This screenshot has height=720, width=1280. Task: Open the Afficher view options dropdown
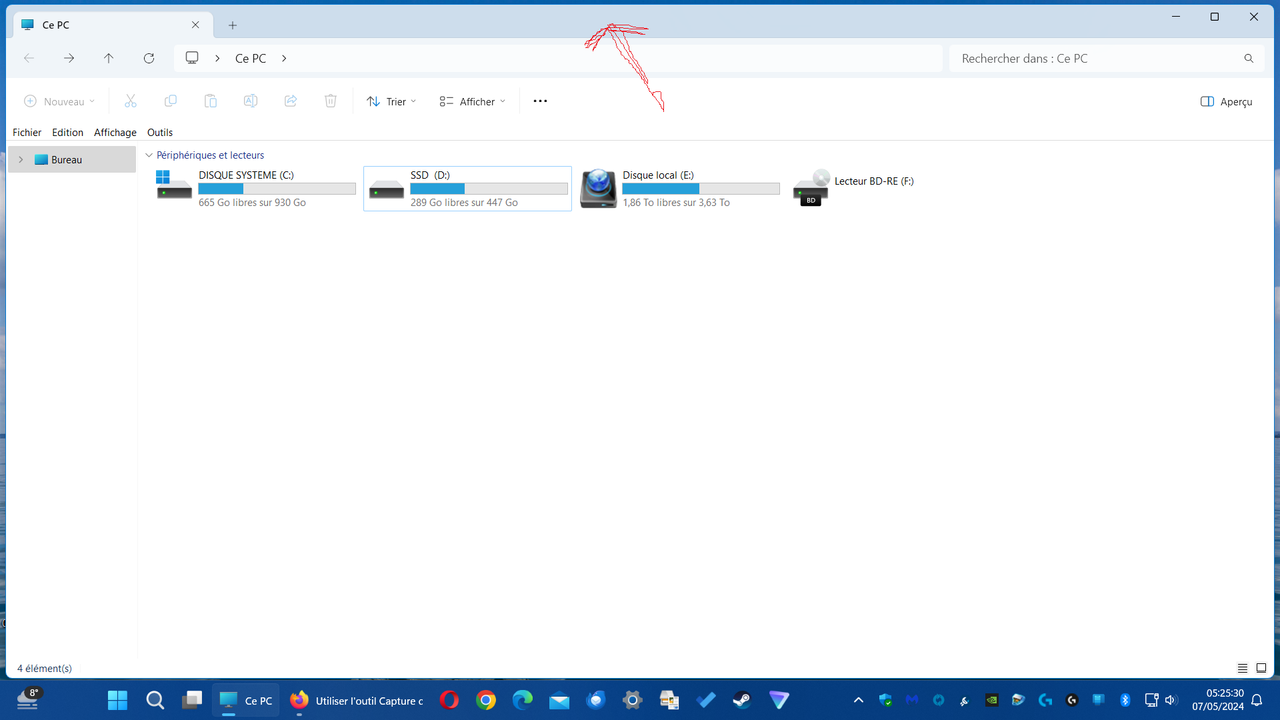[471, 100]
